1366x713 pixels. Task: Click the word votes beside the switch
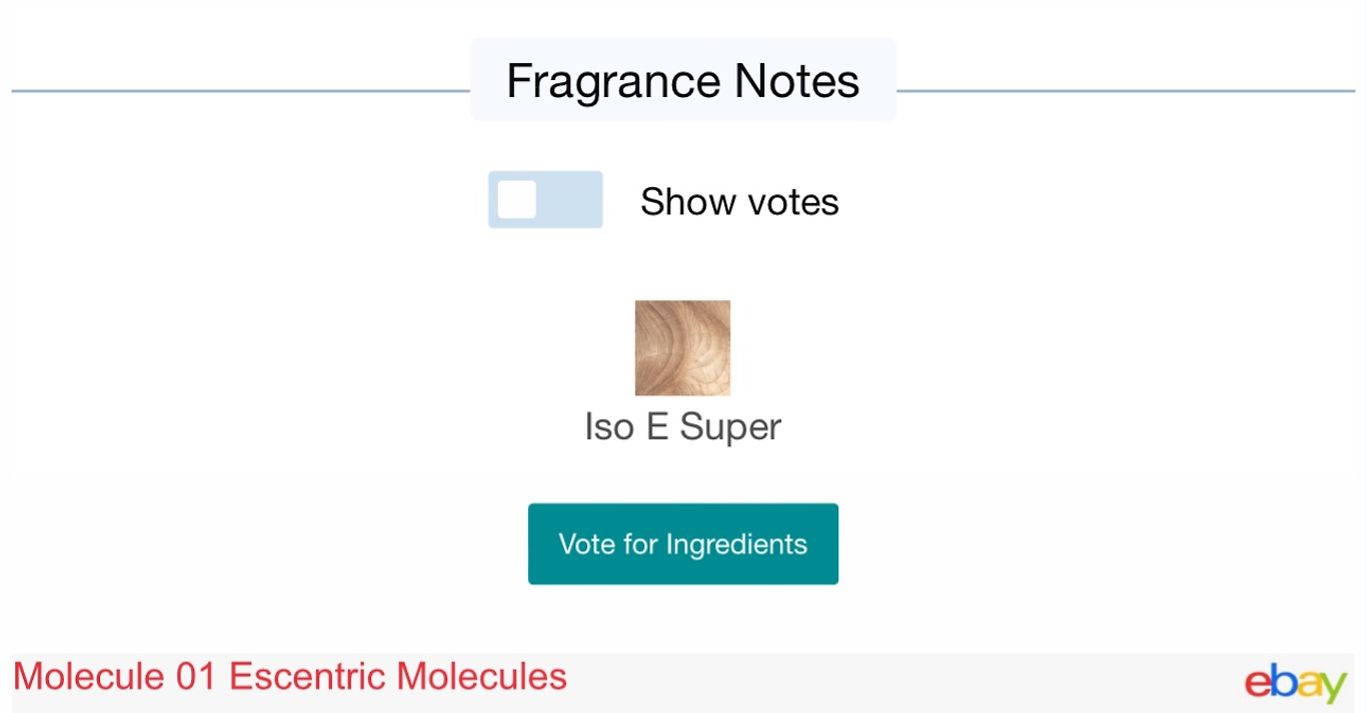point(791,202)
